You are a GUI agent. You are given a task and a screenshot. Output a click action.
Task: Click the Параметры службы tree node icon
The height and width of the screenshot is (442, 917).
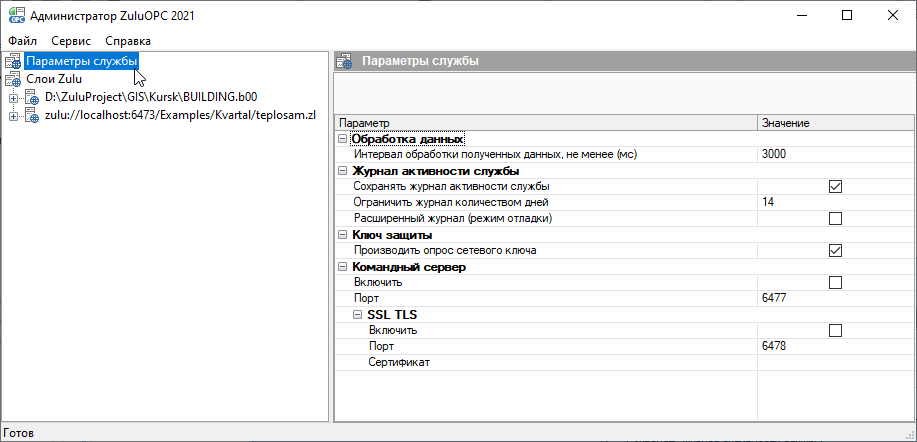(13, 61)
